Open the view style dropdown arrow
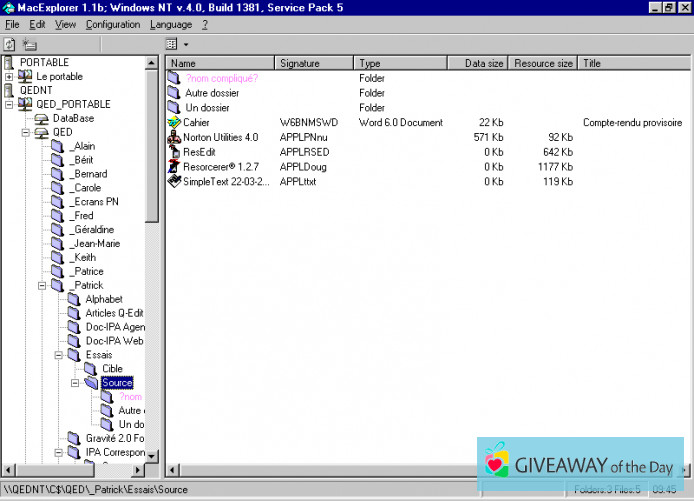This screenshot has height=501, width=694. click(186, 45)
